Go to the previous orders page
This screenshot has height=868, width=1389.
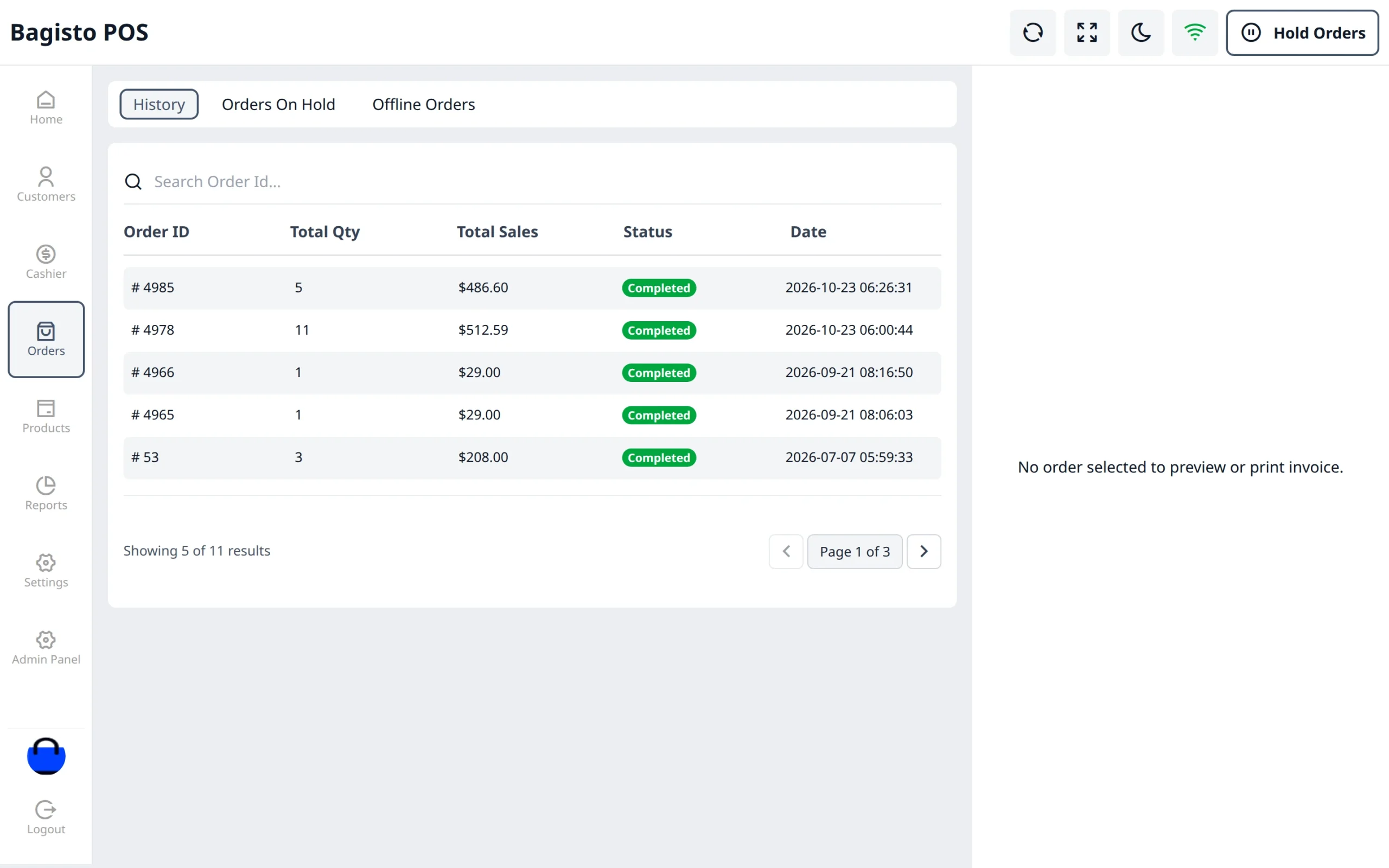pos(786,552)
